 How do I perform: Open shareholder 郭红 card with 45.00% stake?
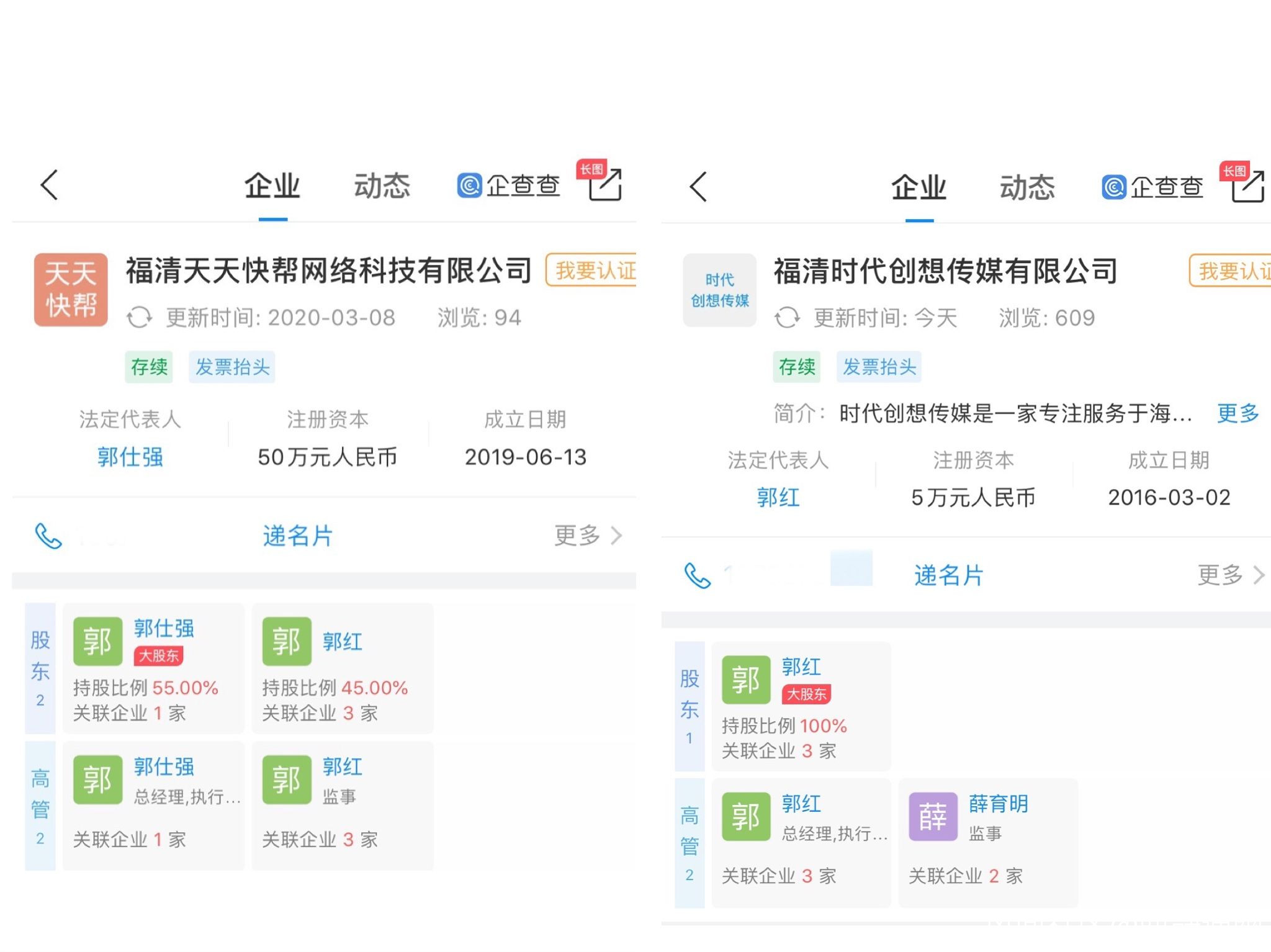pos(343,668)
